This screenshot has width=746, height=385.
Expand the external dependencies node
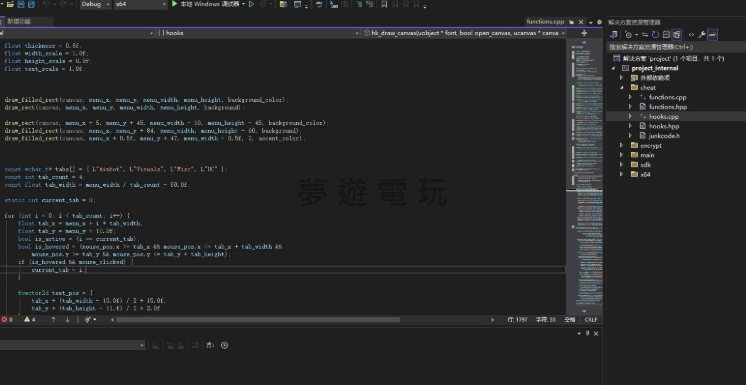point(621,78)
